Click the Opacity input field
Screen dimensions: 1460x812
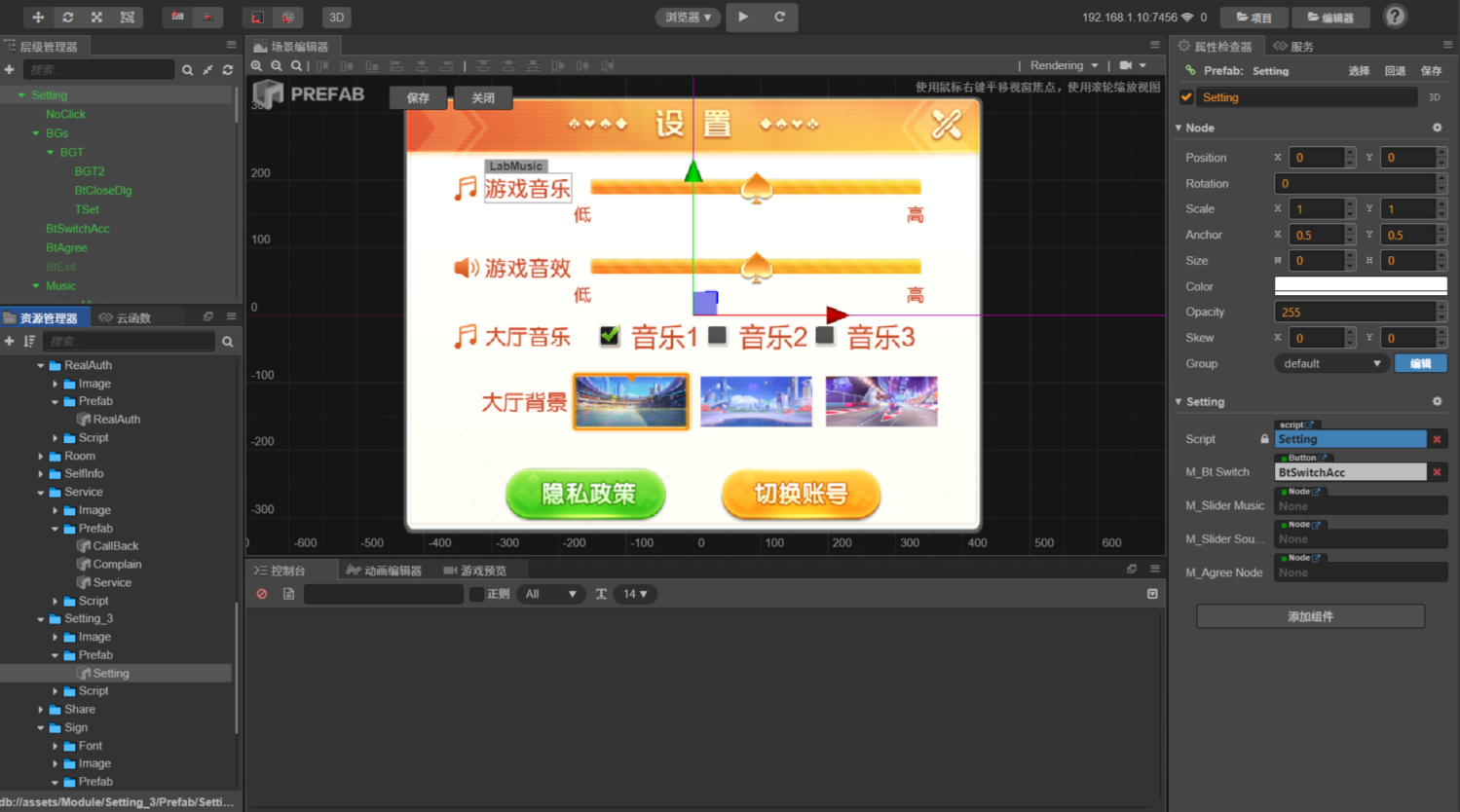[x=1355, y=313]
